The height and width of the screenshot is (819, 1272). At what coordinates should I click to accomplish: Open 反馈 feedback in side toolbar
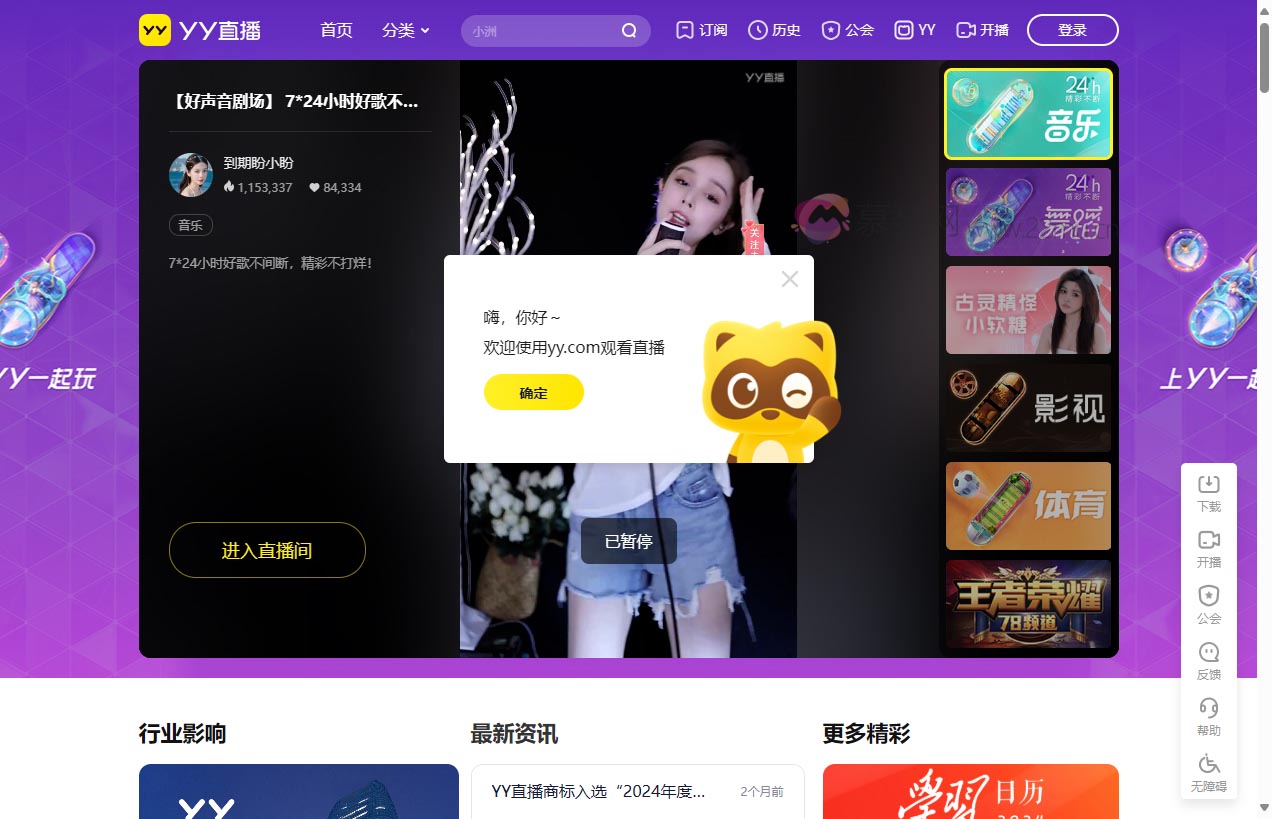coord(1208,660)
